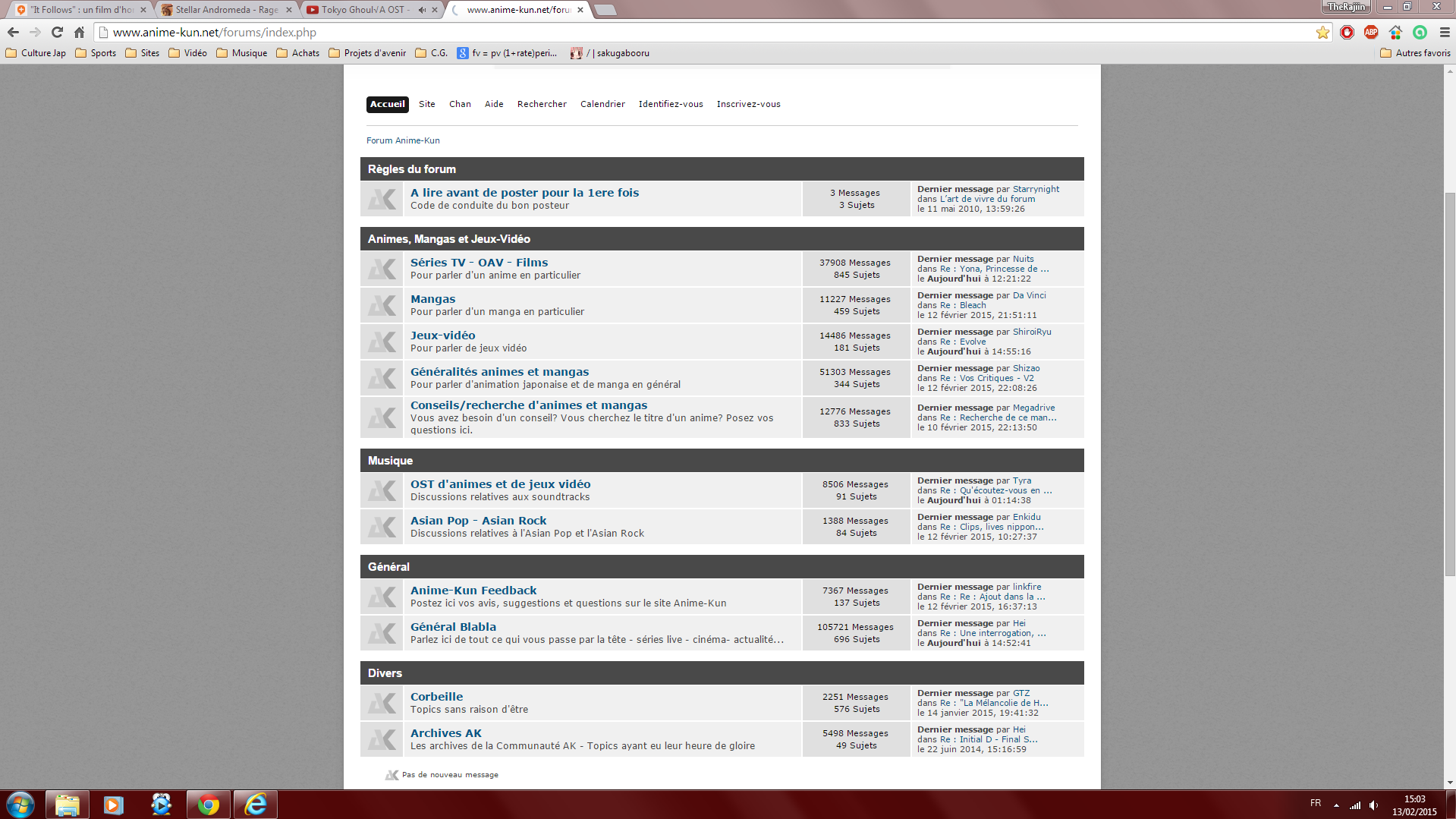Click Inscrivez-vous to register
1456x819 pixels.
[x=748, y=104]
